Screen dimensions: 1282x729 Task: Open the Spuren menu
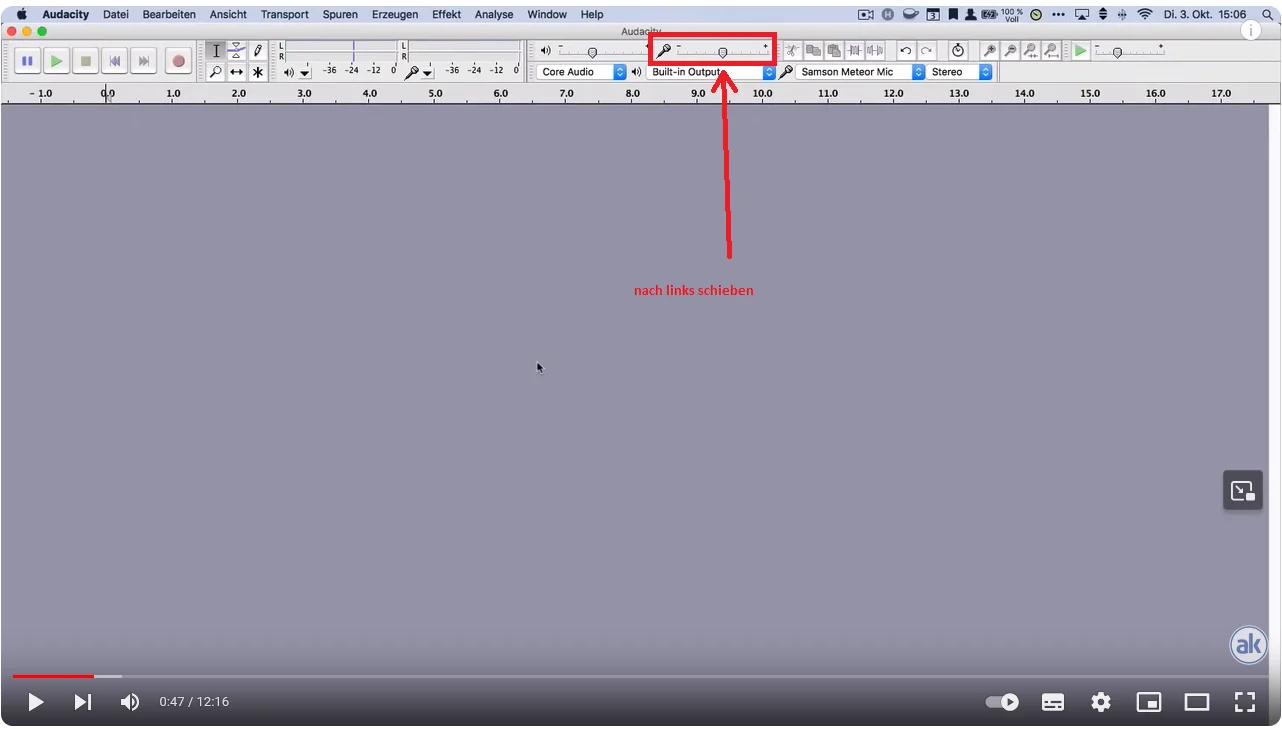pyautogui.click(x=340, y=15)
